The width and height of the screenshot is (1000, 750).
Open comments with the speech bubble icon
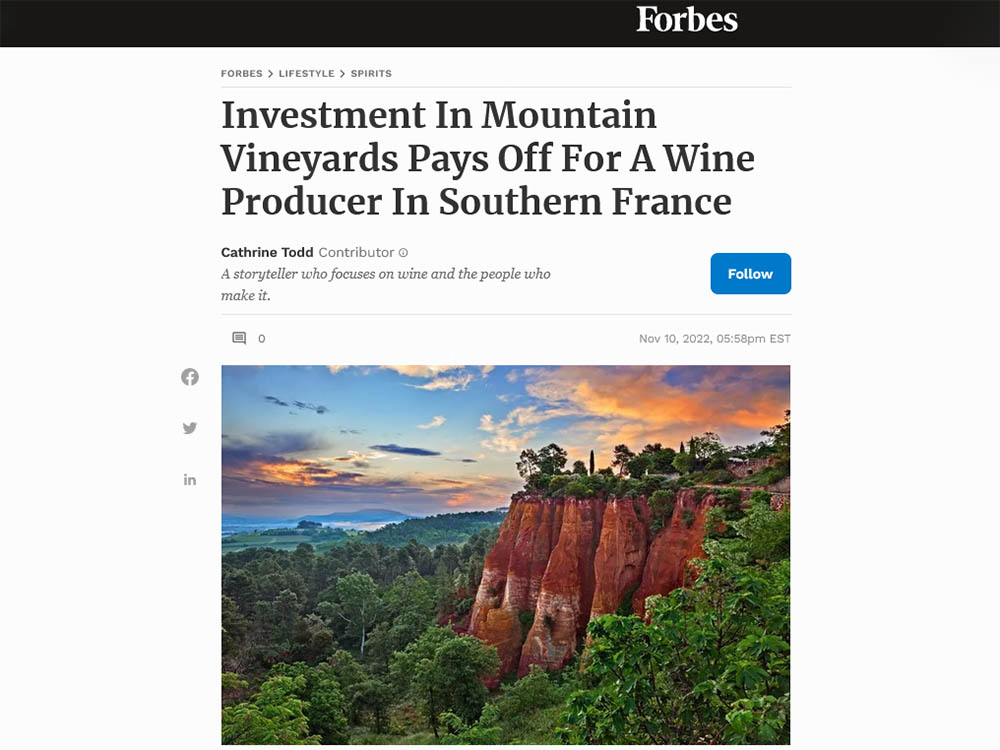[x=239, y=338]
